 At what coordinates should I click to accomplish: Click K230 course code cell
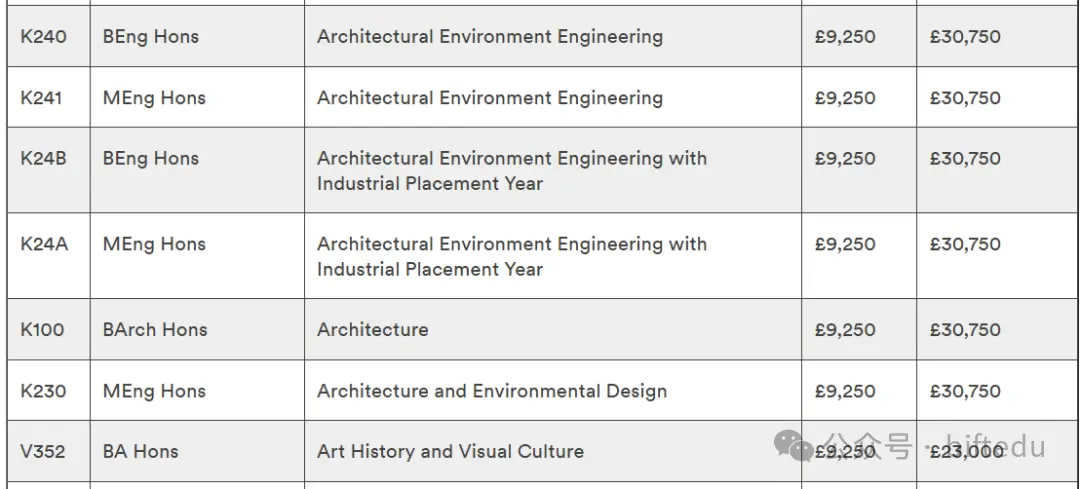(x=43, y=391)
